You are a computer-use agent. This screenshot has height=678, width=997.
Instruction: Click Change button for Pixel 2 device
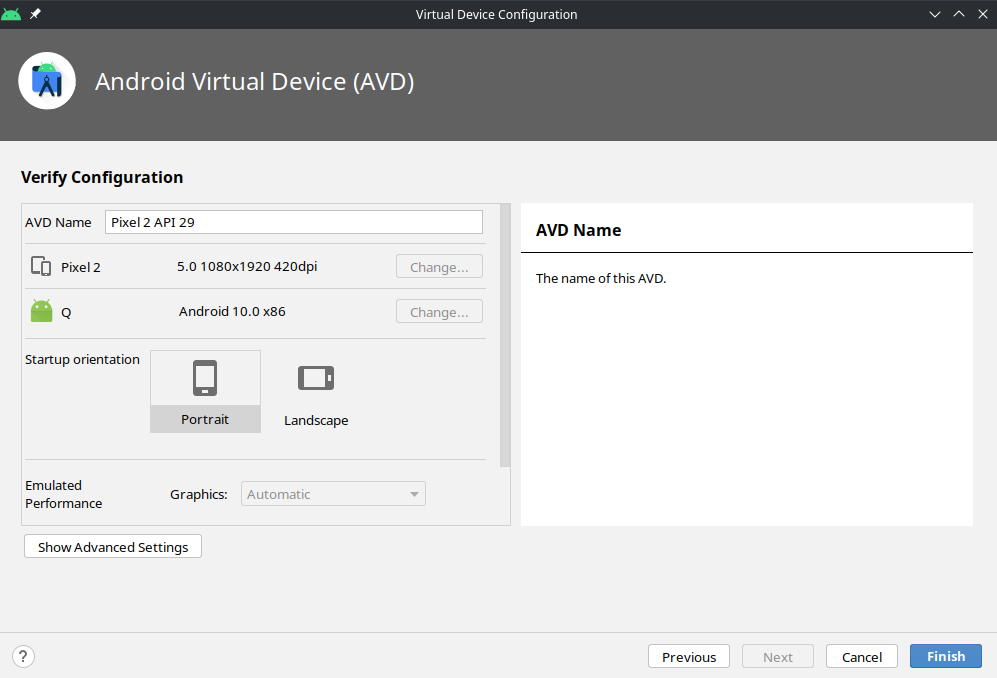(x=439, y=267)
